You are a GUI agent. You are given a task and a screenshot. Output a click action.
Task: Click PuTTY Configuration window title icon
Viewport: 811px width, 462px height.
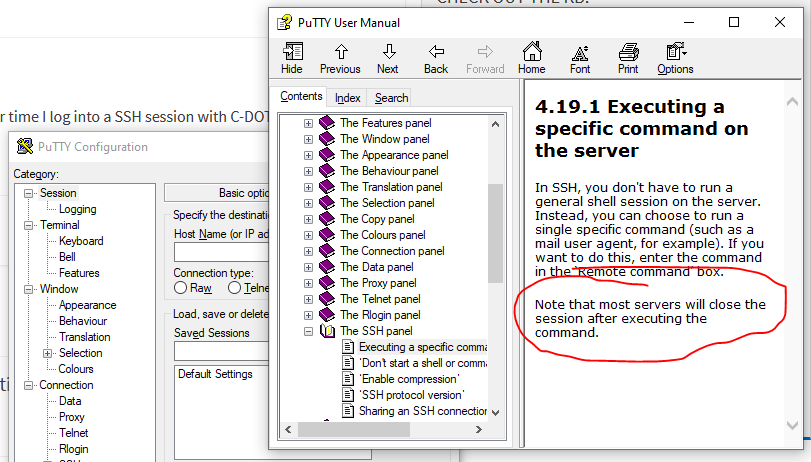pyautogui.click(x=25, y=146)
